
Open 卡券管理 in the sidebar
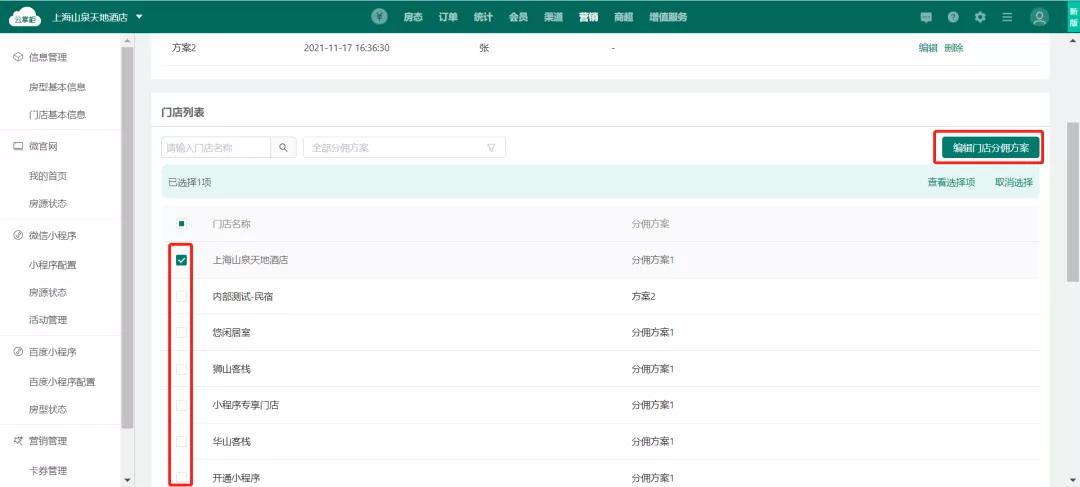(x=48, y=471)
